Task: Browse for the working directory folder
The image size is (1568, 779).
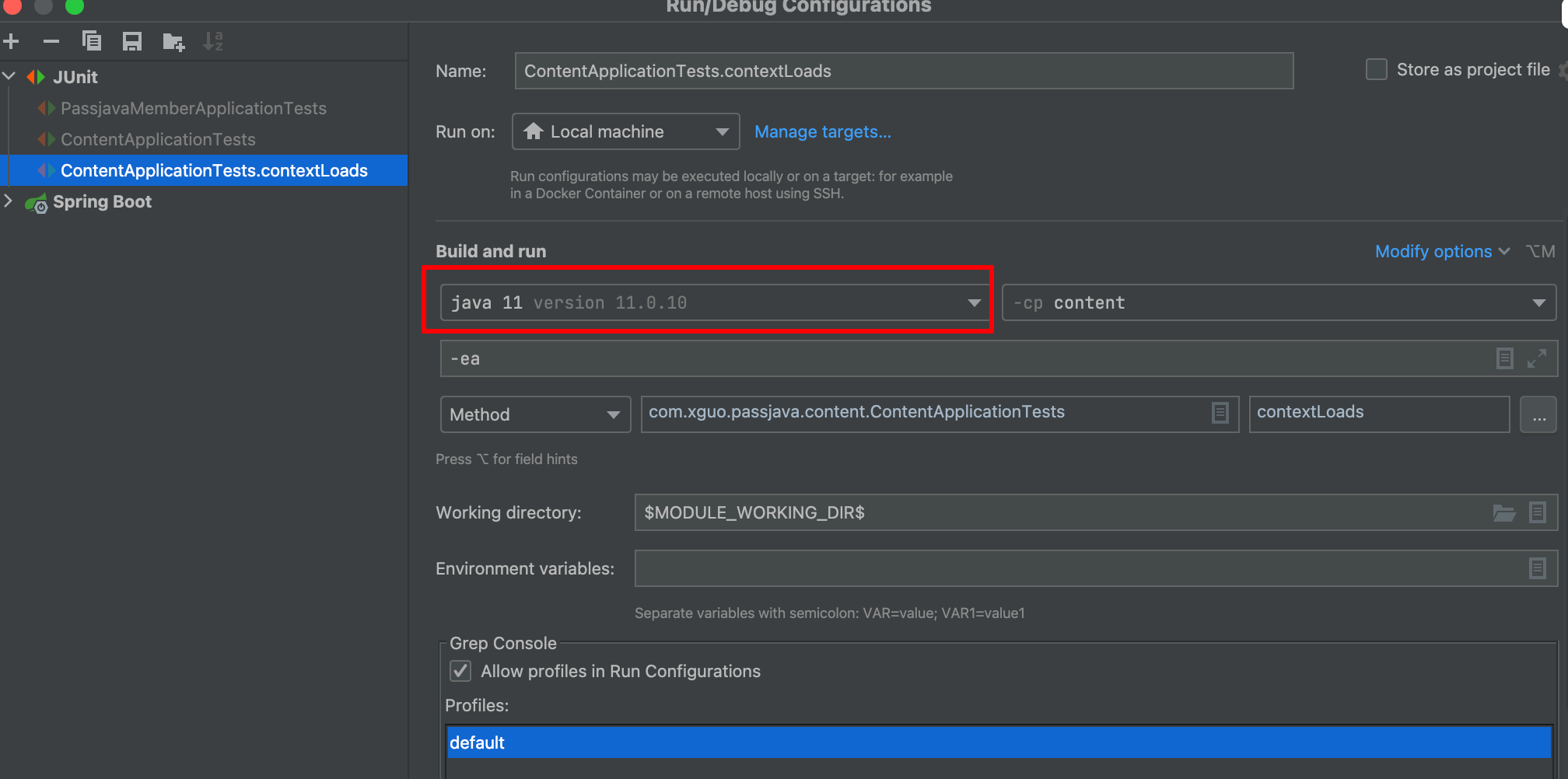Action: coord(1503,513)
